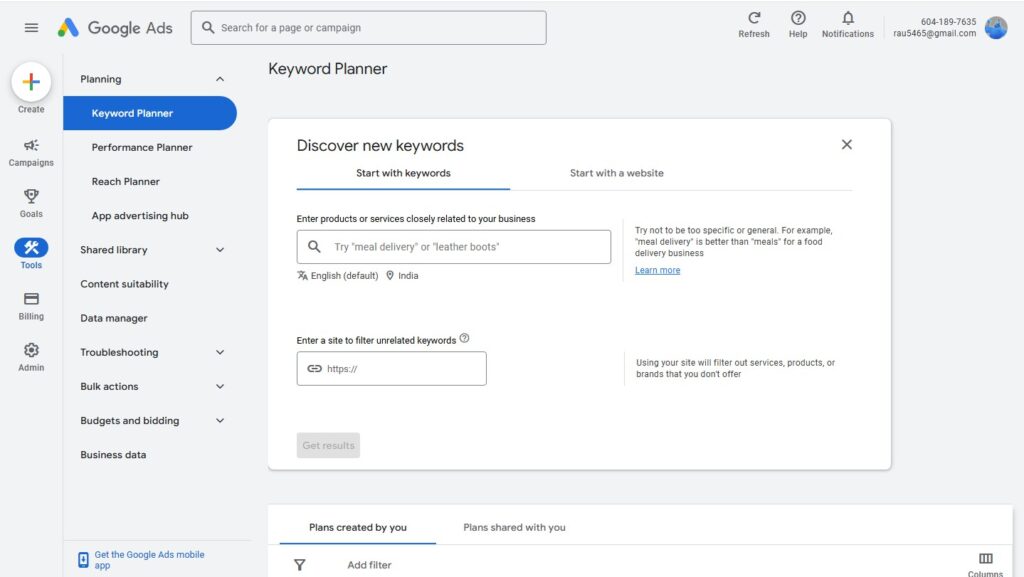This screenshot has height=577, width=1024.
Task: Open App advertising hub
Action: click(x=140, y=216)
